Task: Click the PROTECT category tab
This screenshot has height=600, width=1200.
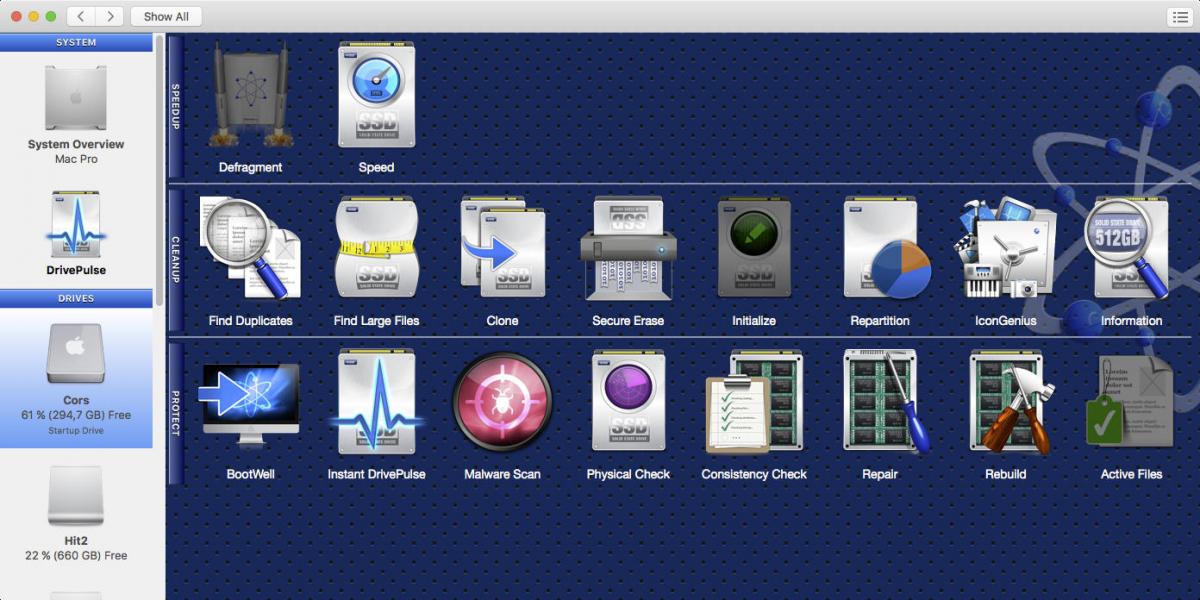Action: tap(175, 413)
